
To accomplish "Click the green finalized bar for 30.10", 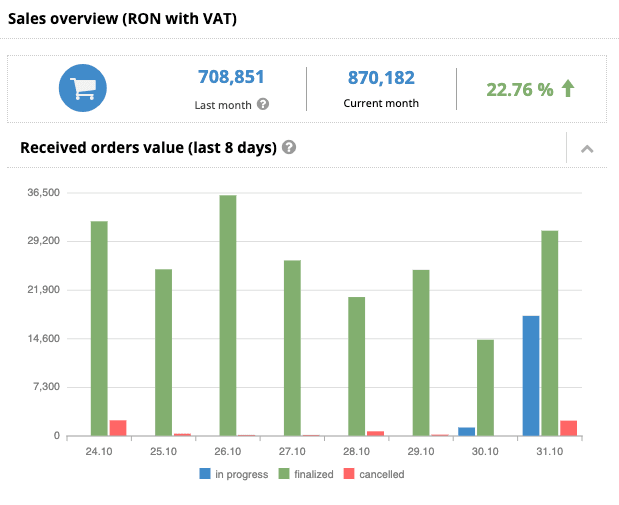I will pos(485,387).
